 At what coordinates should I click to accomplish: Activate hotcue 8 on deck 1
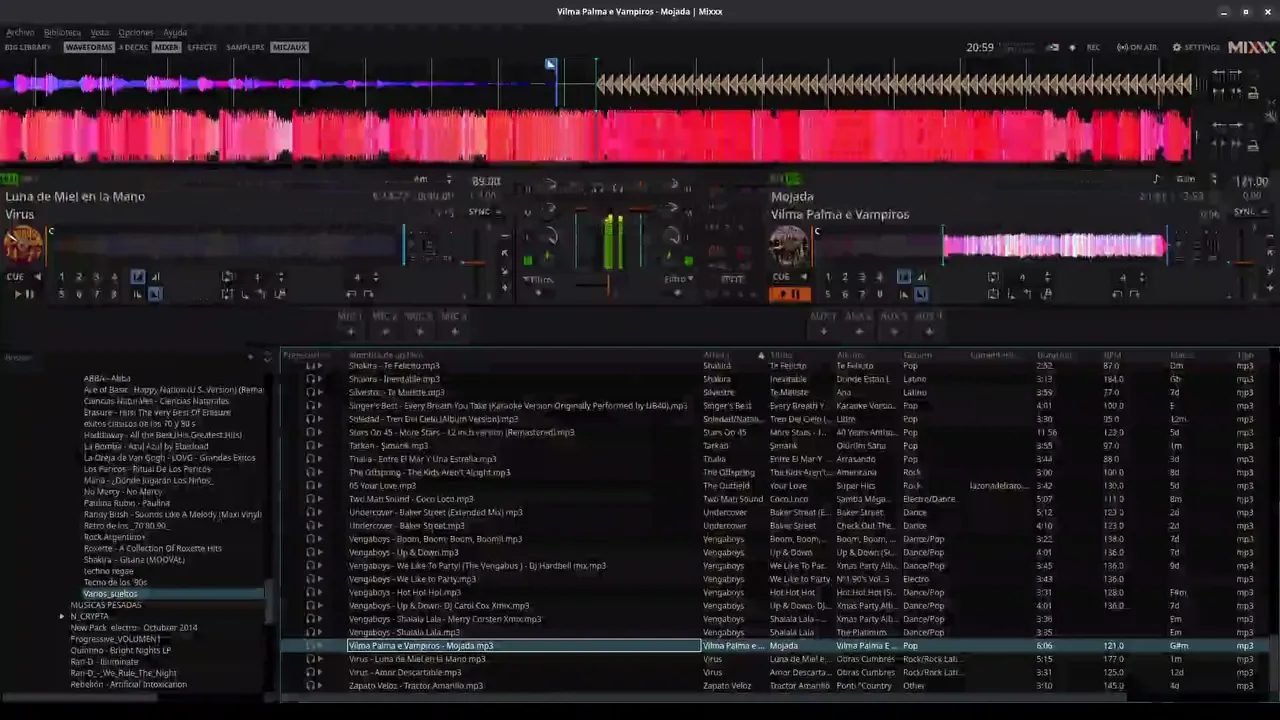pyautogui.click(x=114, y=294)
